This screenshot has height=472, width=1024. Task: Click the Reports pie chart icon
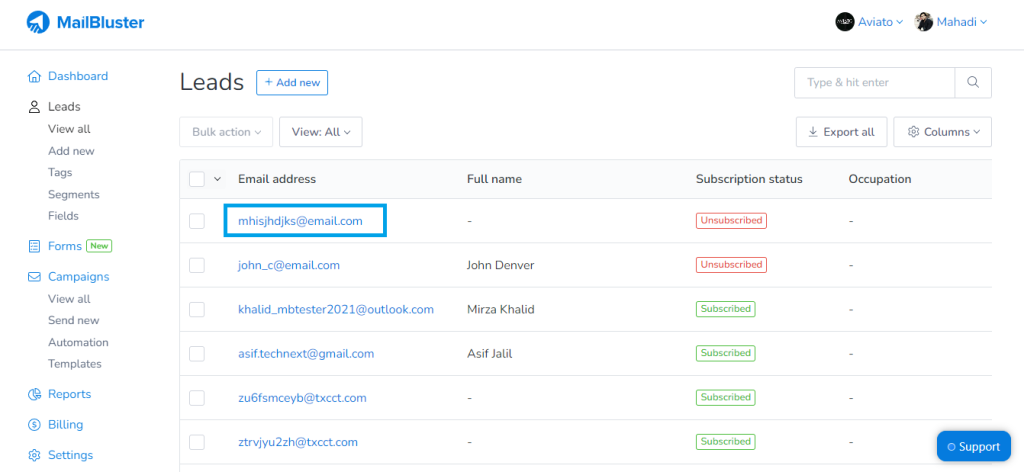click(35, 394)
